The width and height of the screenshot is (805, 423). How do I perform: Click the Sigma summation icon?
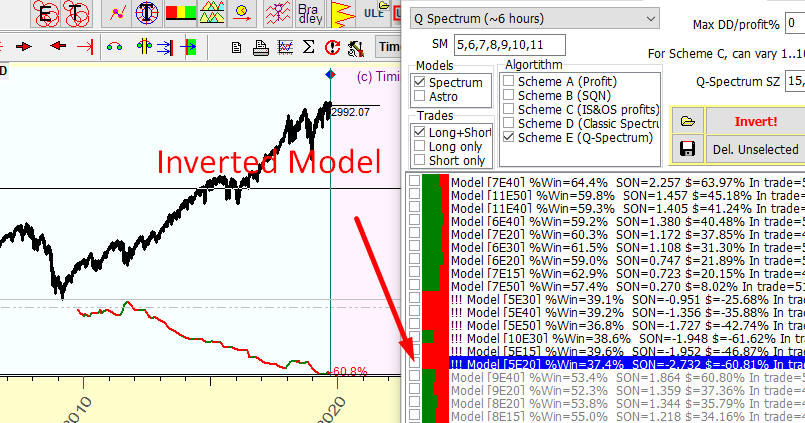click(308, 46)
